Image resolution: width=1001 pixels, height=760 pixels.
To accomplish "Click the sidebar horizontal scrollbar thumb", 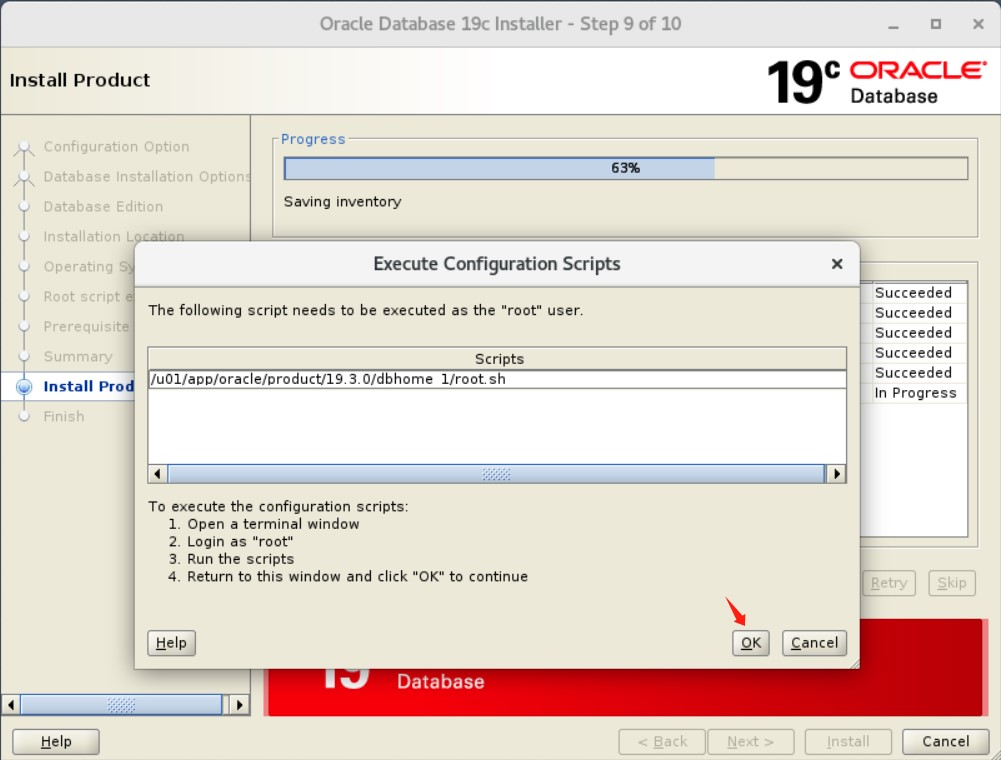I will (121, 705).
